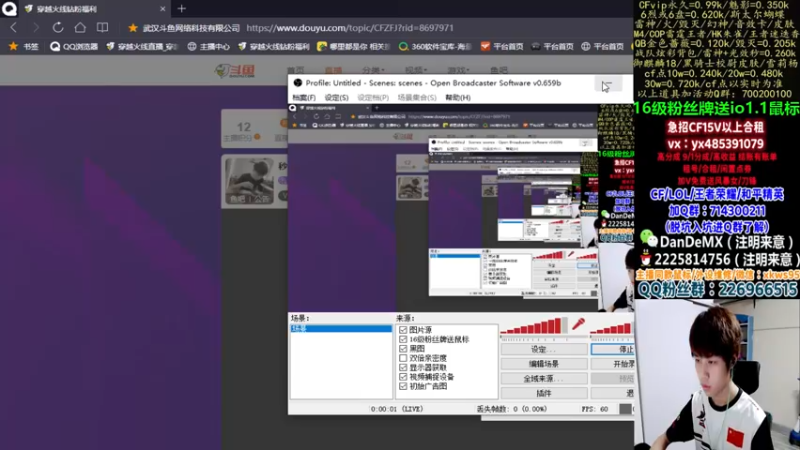Open the 场景集合(S) menu in OBS
The width and height of the screenshot is (800, 450).
tap(417, 97)
